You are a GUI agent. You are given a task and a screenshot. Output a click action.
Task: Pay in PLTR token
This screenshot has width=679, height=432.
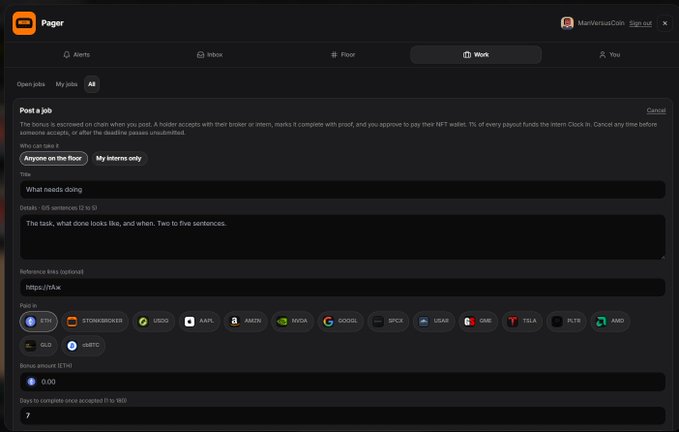click(x=566, y=321)
